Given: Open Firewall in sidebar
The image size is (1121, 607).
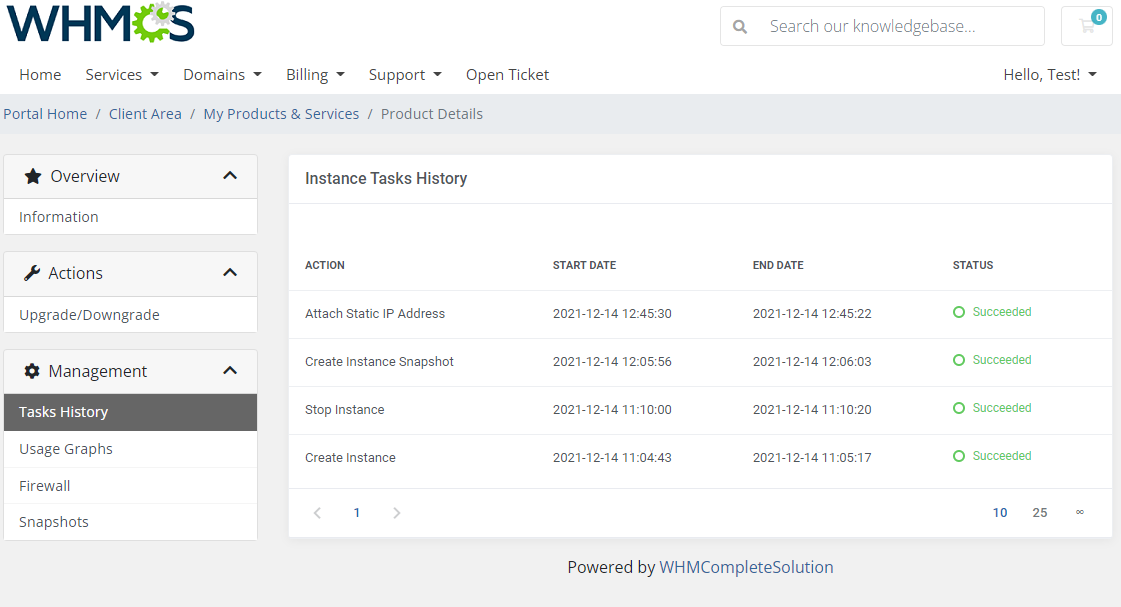Looking at the screenshot, I should tap(130, 485).
